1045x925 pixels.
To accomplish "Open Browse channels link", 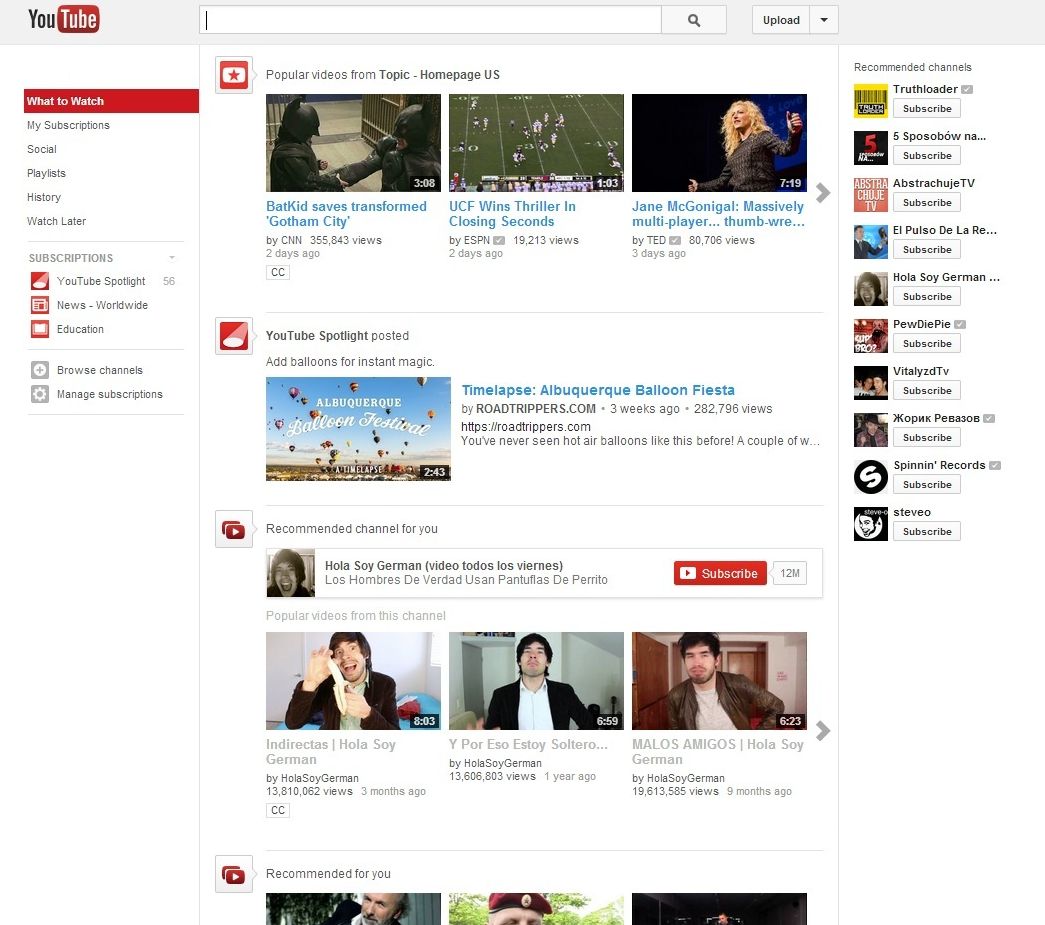I will (x=100, y=370).
